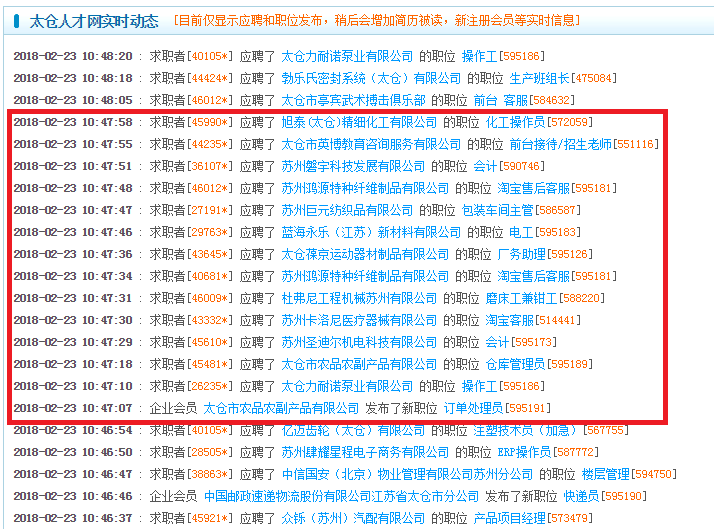The height and width of the screenshot is (529, 714).
Task: Click timestamp 2018-02-23 10:46:37
Action: [73, 518]
